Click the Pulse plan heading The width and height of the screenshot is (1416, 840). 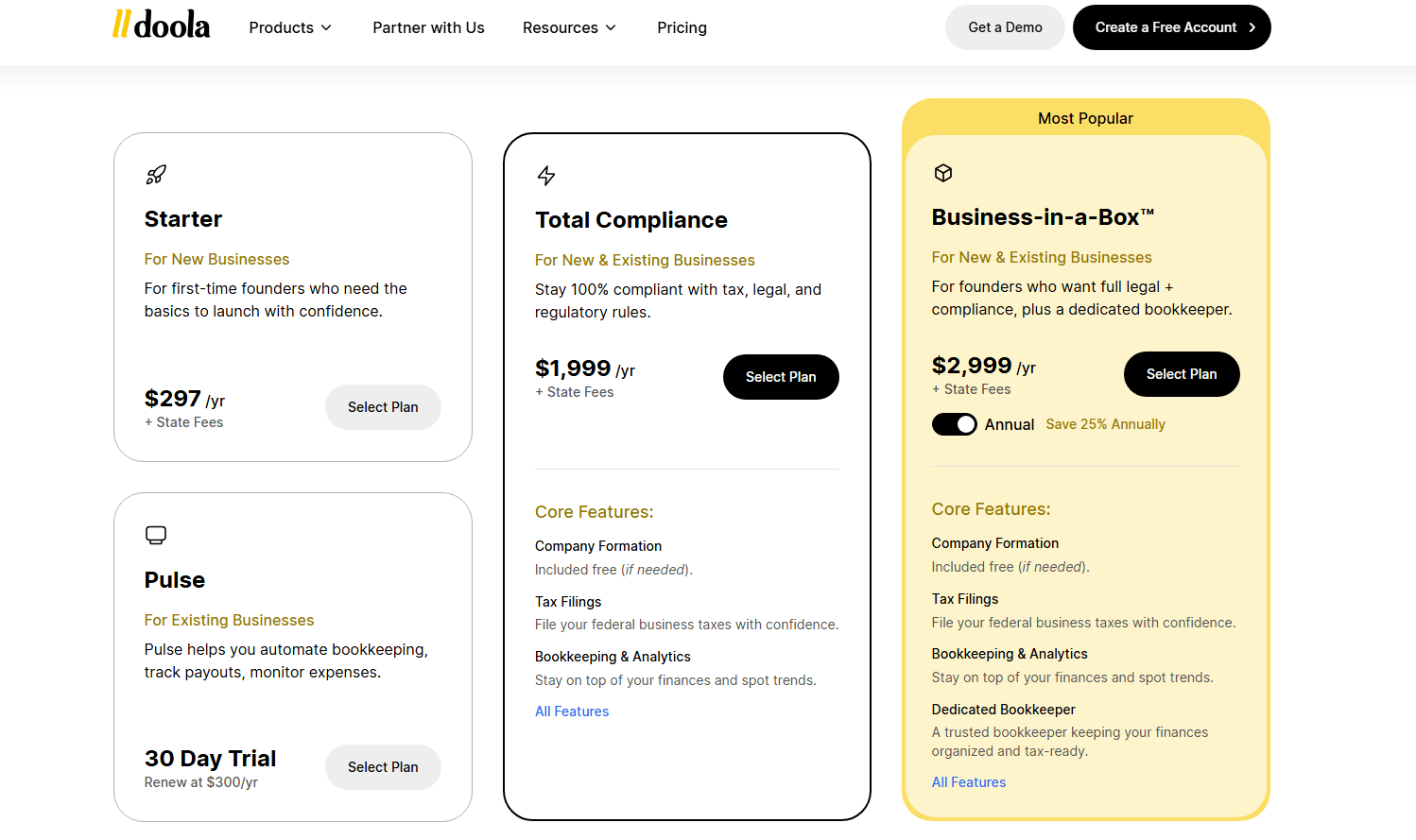[x=175, y=580]
